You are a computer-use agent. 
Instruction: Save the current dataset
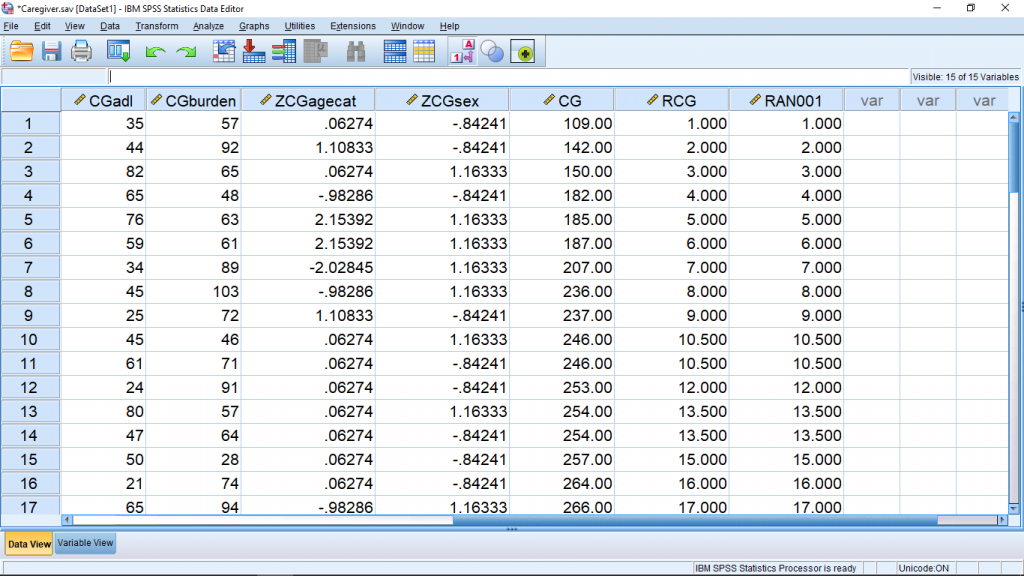point(53,51)
